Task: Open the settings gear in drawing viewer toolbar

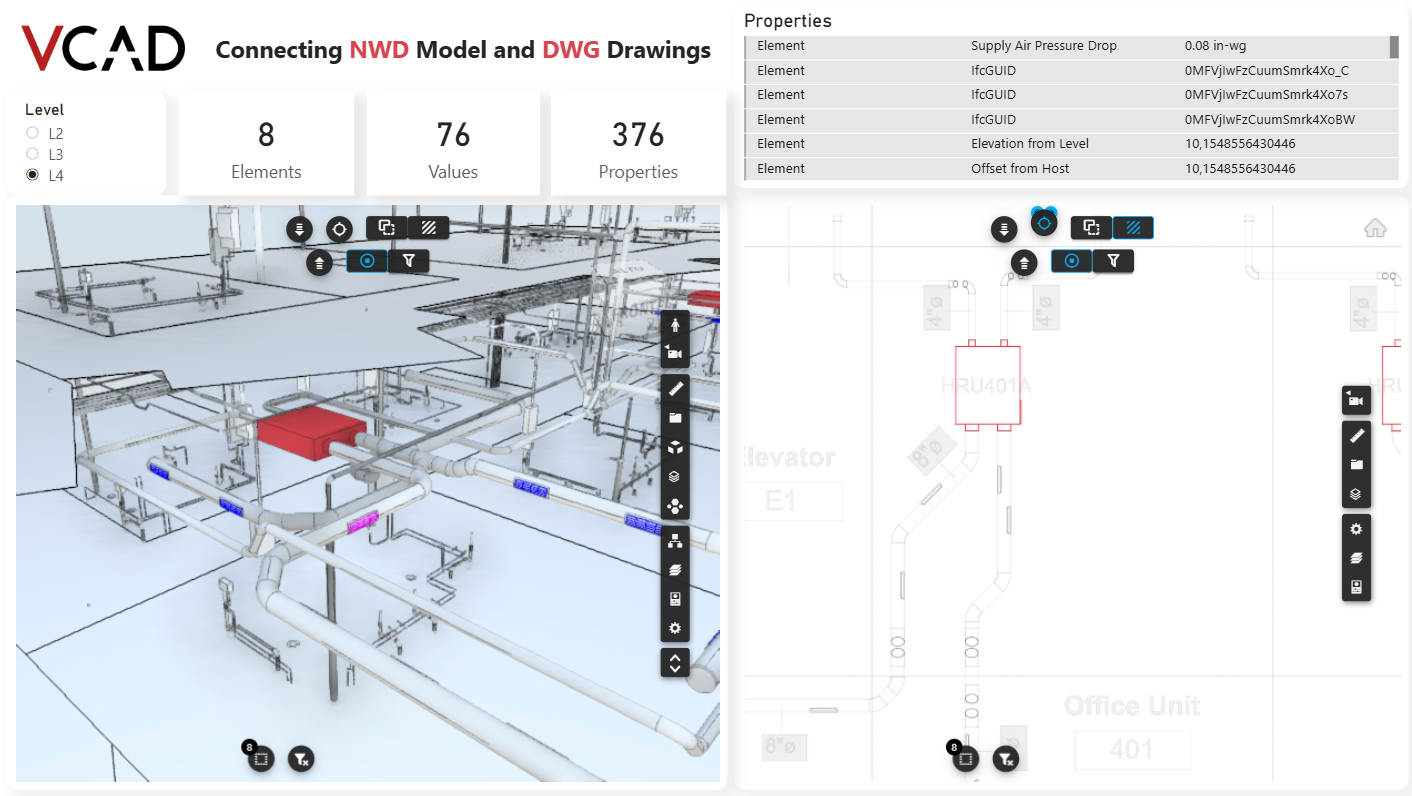Action: point(1356,529)
